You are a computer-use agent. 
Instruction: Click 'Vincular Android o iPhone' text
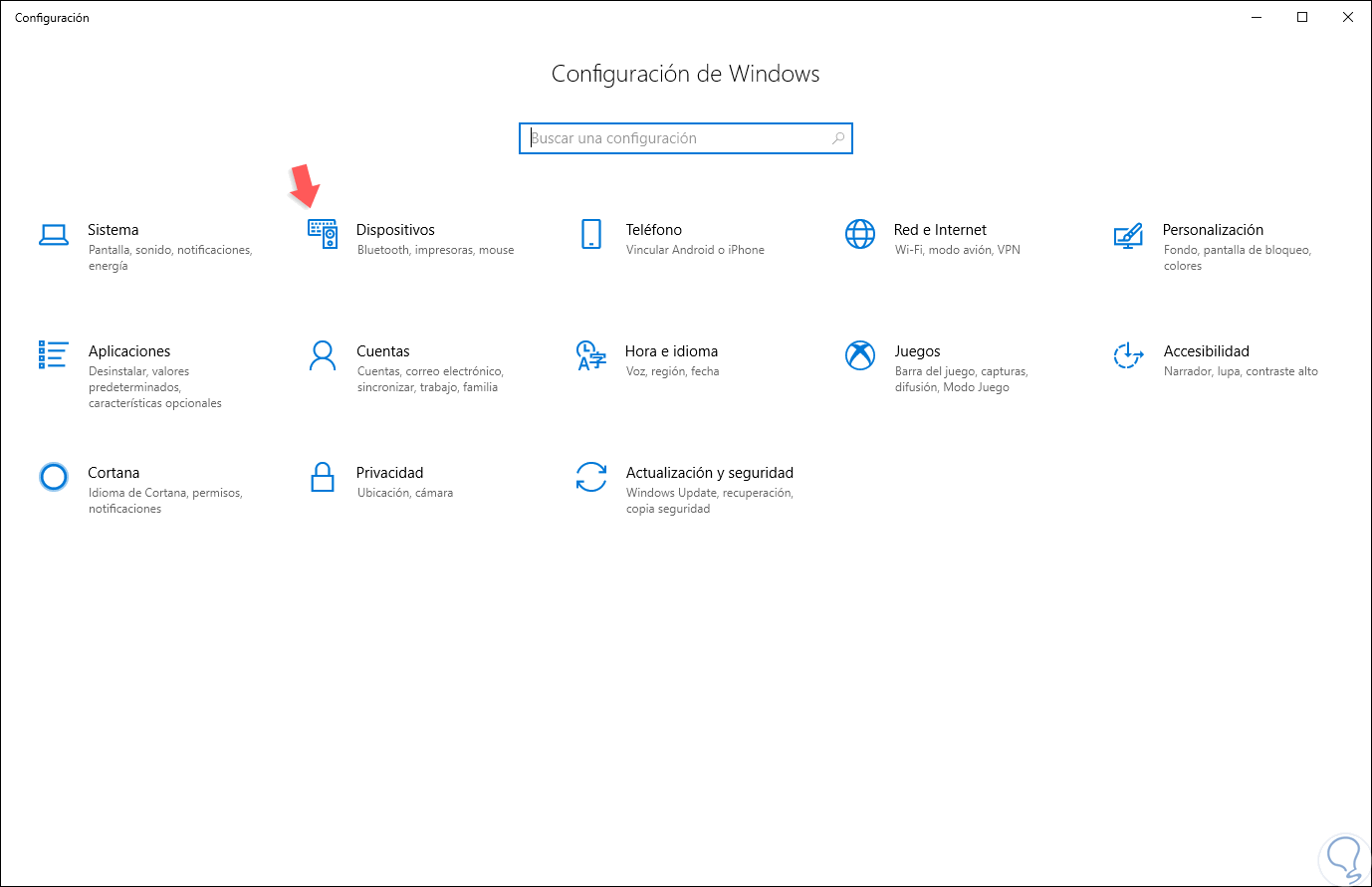pos(695,250)
